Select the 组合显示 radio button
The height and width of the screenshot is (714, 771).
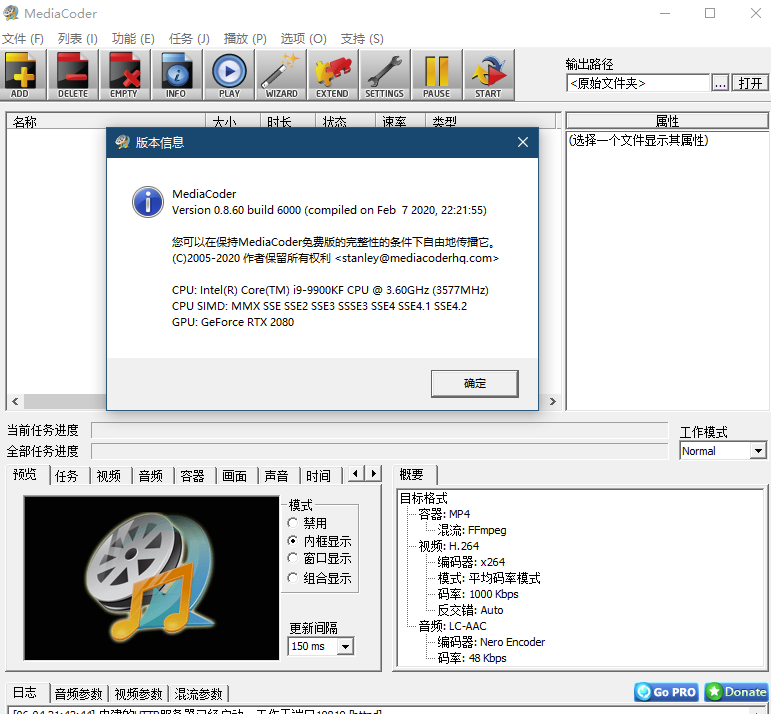(293, 578)
